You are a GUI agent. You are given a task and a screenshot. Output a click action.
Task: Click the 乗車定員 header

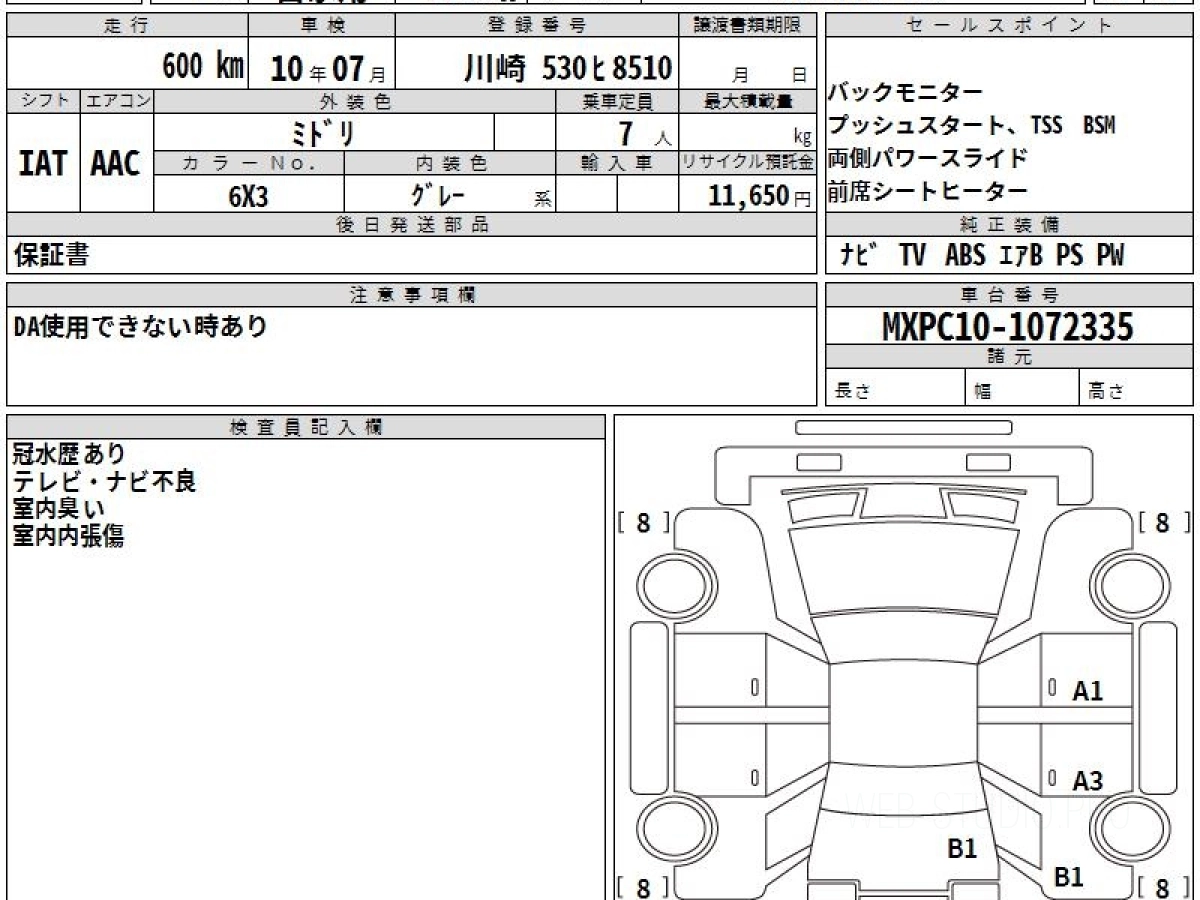tap(617, 101)
